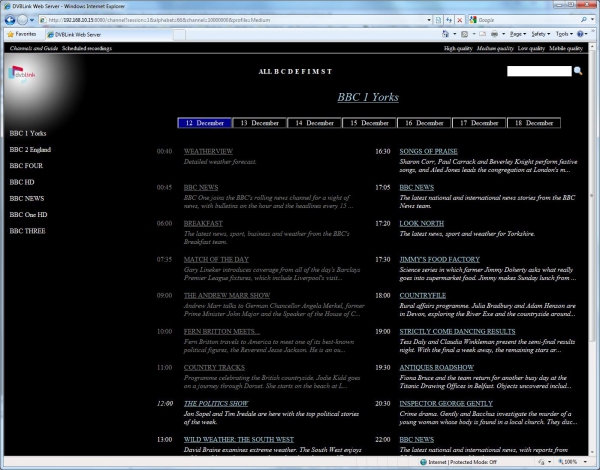Select Mobile quality profile
This screenshot has height=470, width=600.
(x=566, y=48)
